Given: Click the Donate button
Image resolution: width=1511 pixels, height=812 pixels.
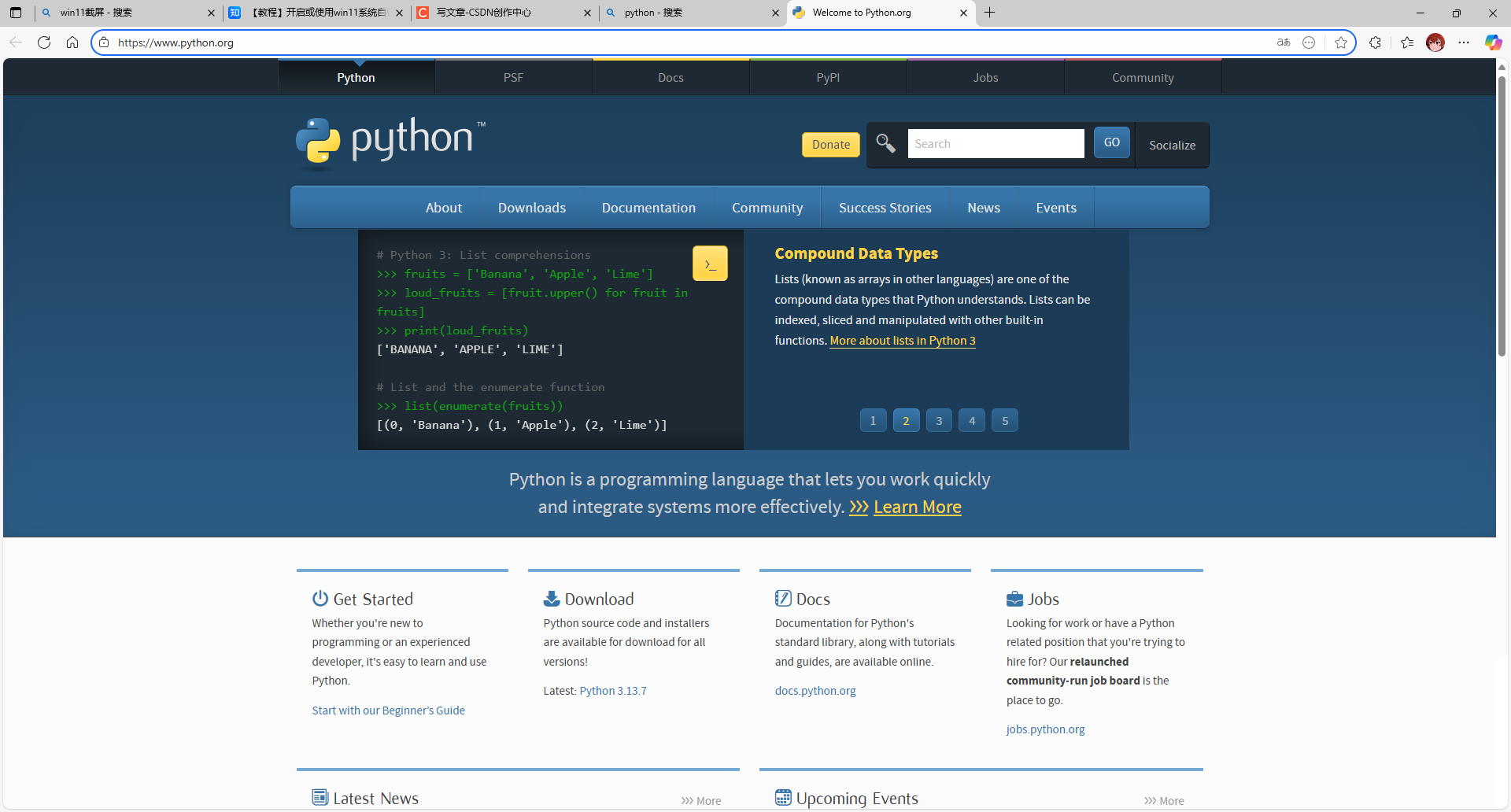Looking at the screenshot, I should click(830, 144).
